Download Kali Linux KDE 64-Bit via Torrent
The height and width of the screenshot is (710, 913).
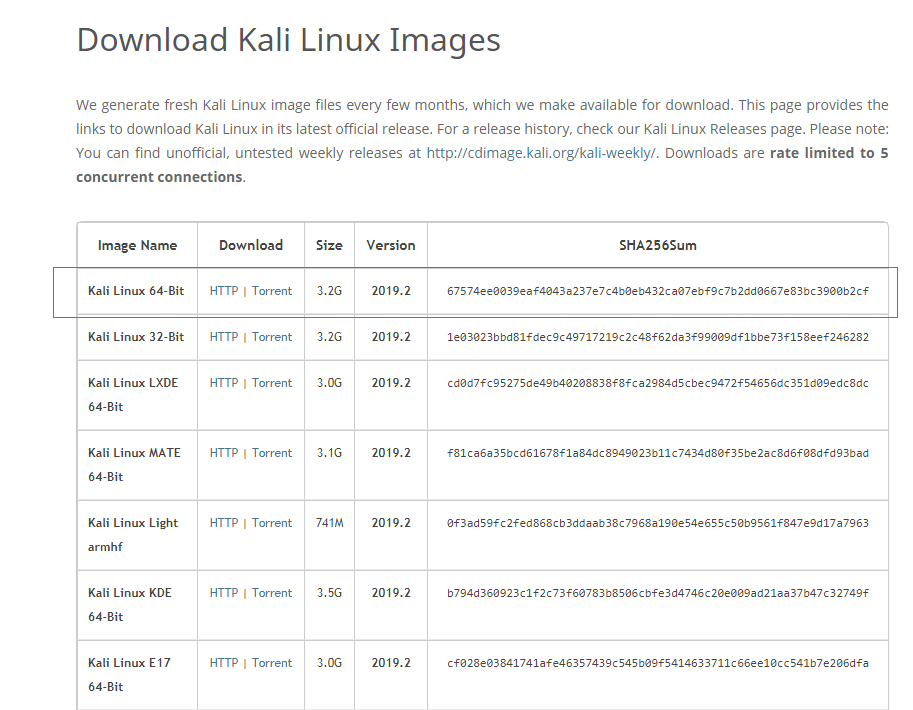pyautogui.click(x=272, y=592)
